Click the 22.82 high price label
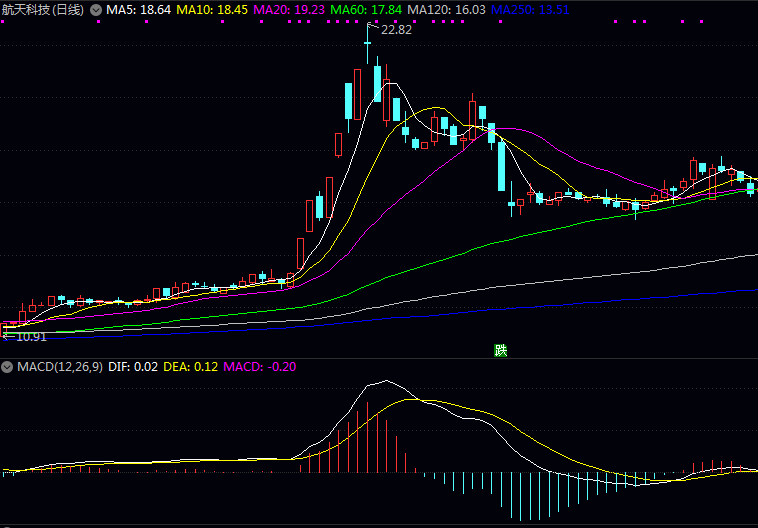 tap(396, 30)
